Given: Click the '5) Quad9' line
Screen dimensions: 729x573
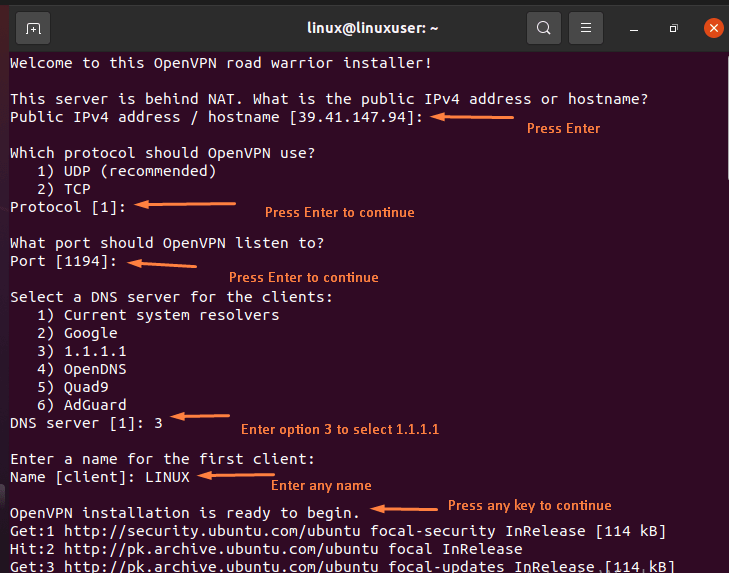Looking at the screenshot, I should pos(73,387).
